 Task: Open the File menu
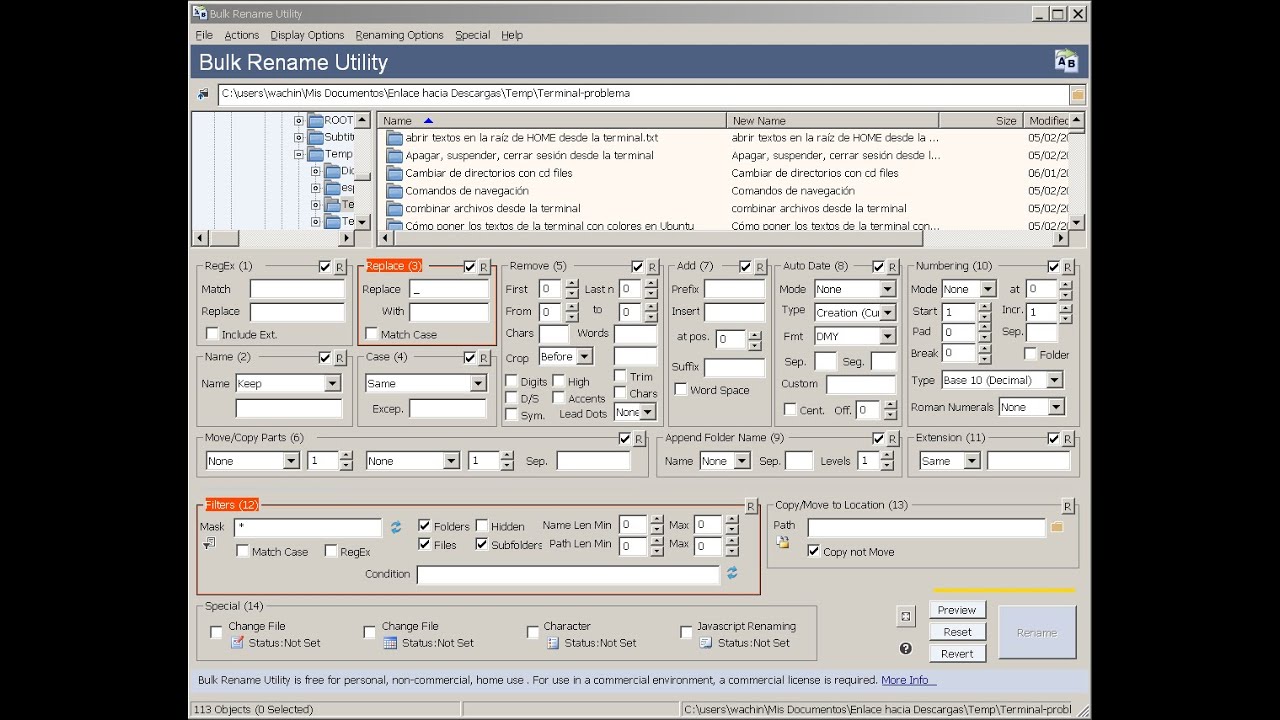[x=204, y=35]
